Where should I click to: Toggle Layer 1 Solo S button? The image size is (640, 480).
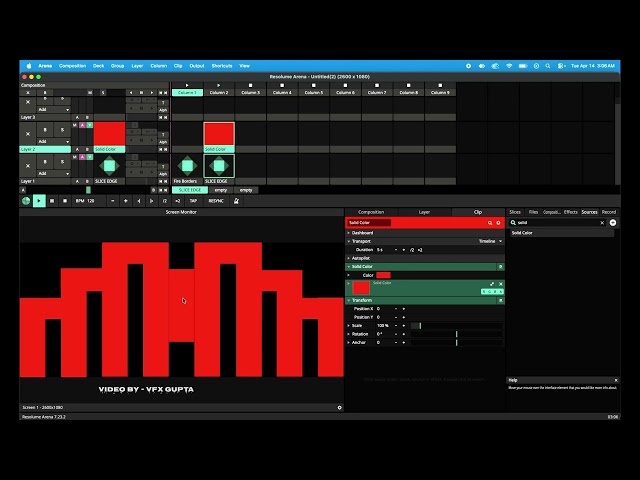tap(62, 162)
